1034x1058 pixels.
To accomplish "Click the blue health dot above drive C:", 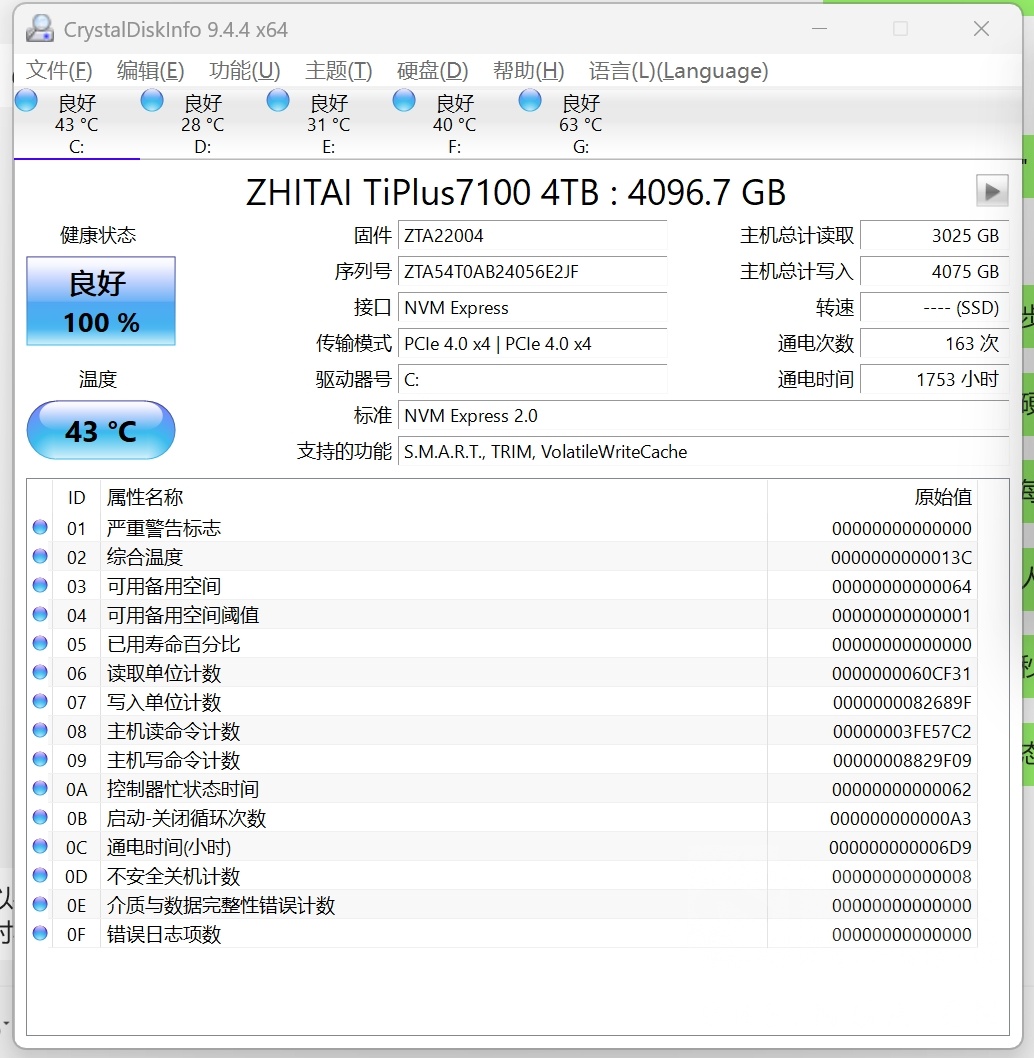I will point(25,100).
